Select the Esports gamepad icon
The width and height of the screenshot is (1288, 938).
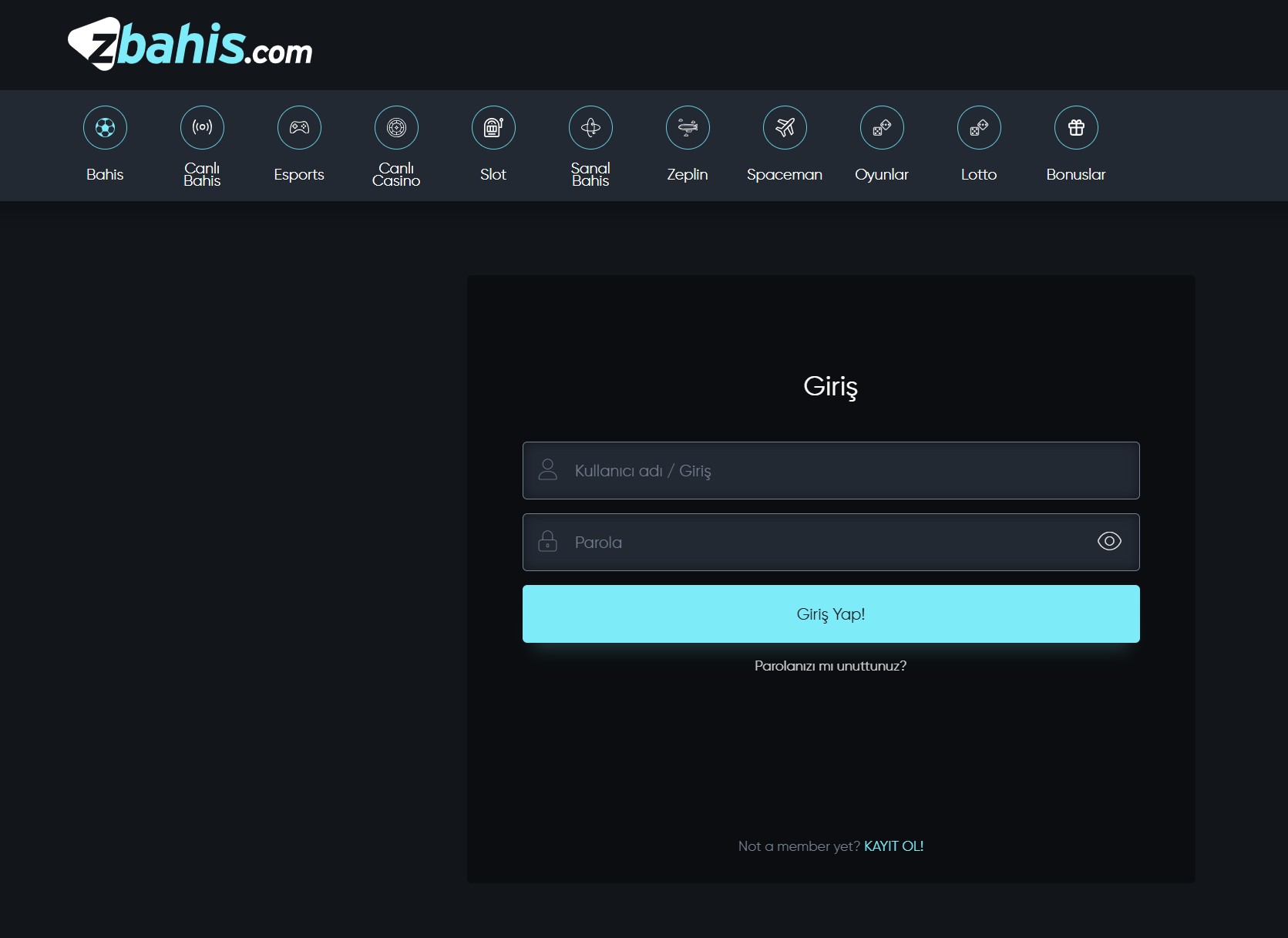coord(299,127)
